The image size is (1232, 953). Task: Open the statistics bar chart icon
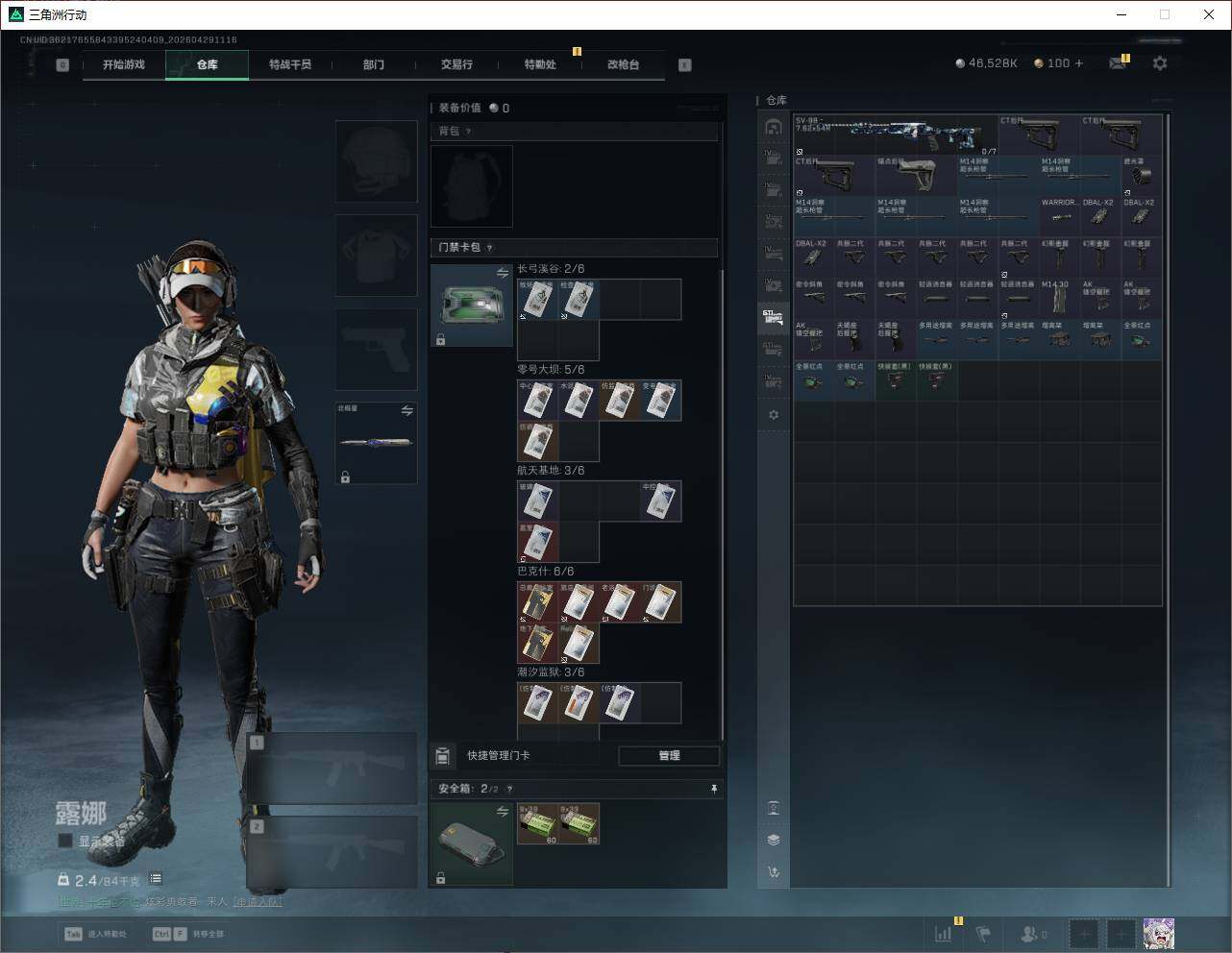(944, 934)
